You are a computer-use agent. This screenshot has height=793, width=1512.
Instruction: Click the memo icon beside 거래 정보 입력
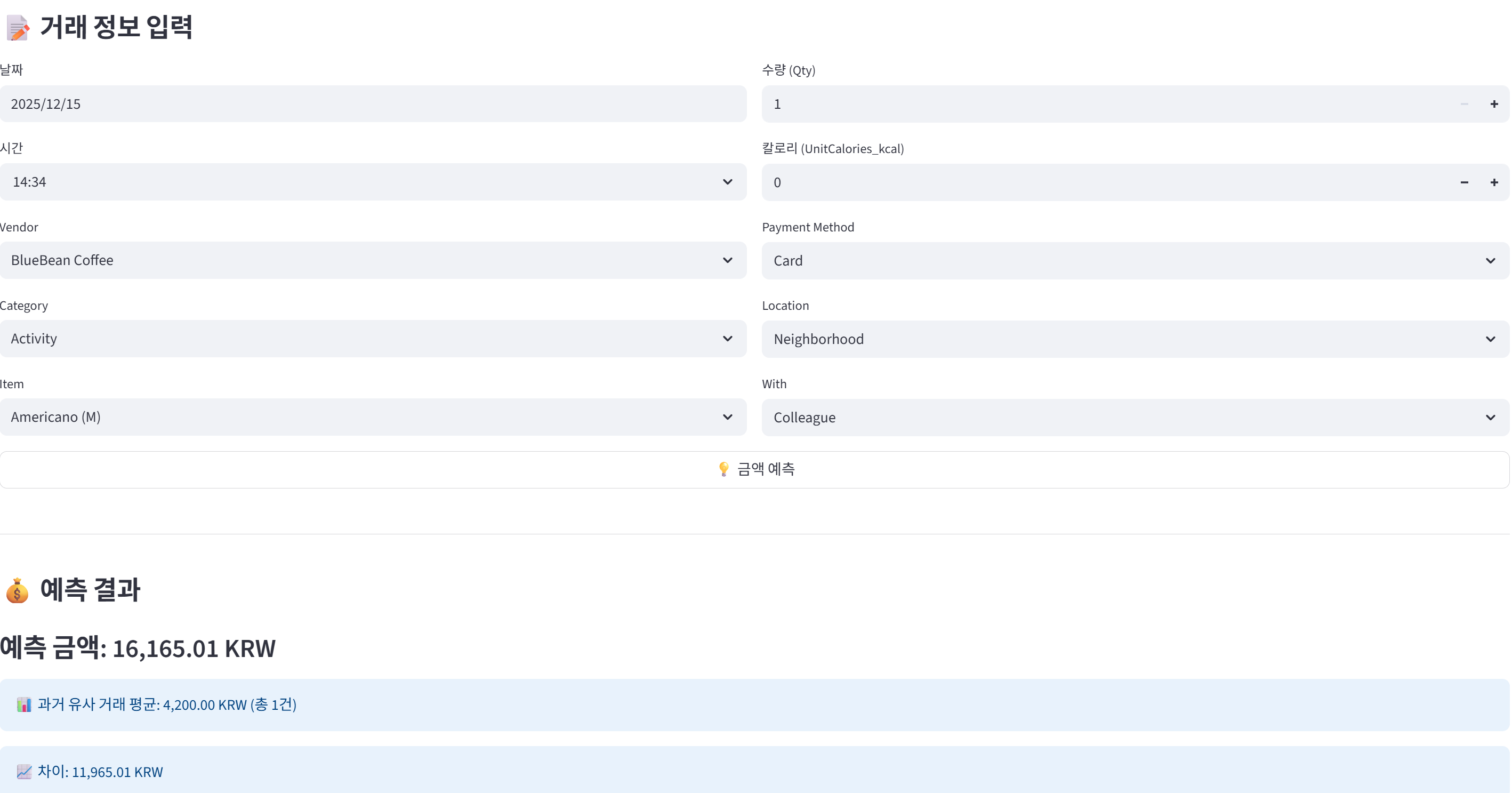click(x=18, y=28)
